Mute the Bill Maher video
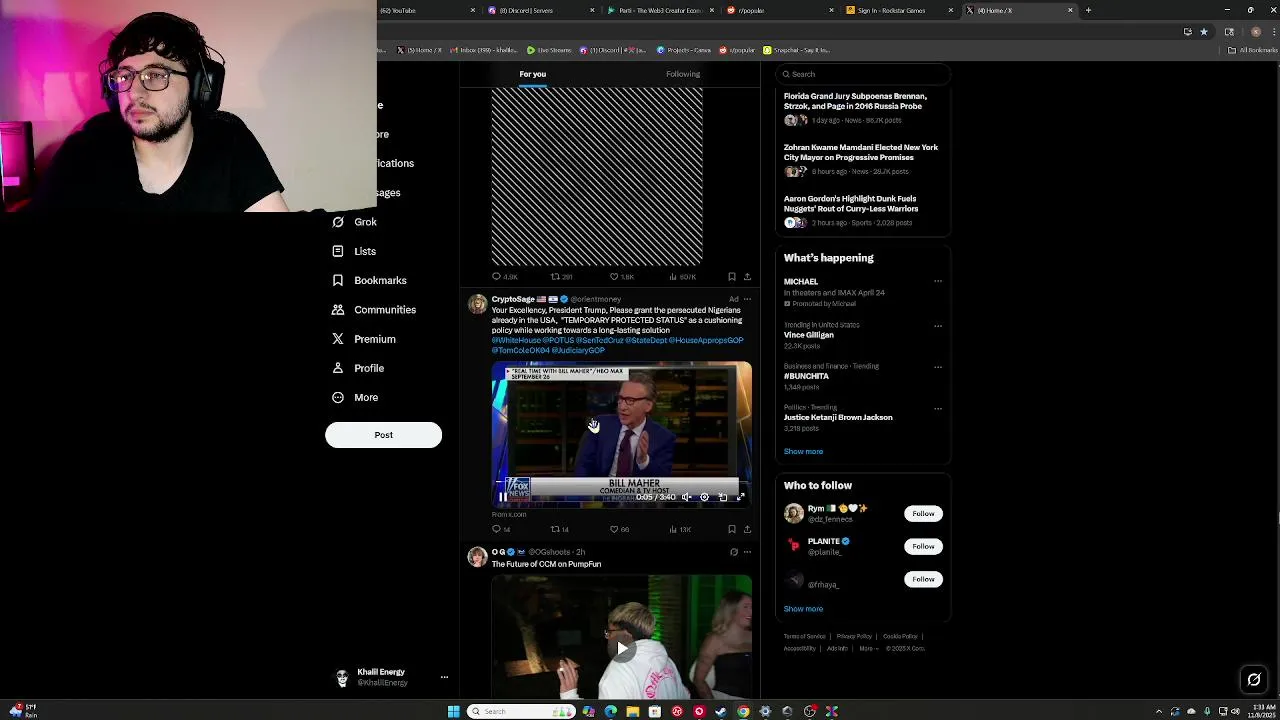This screenshot has width=1280, height=720. [x=686, y=497]
